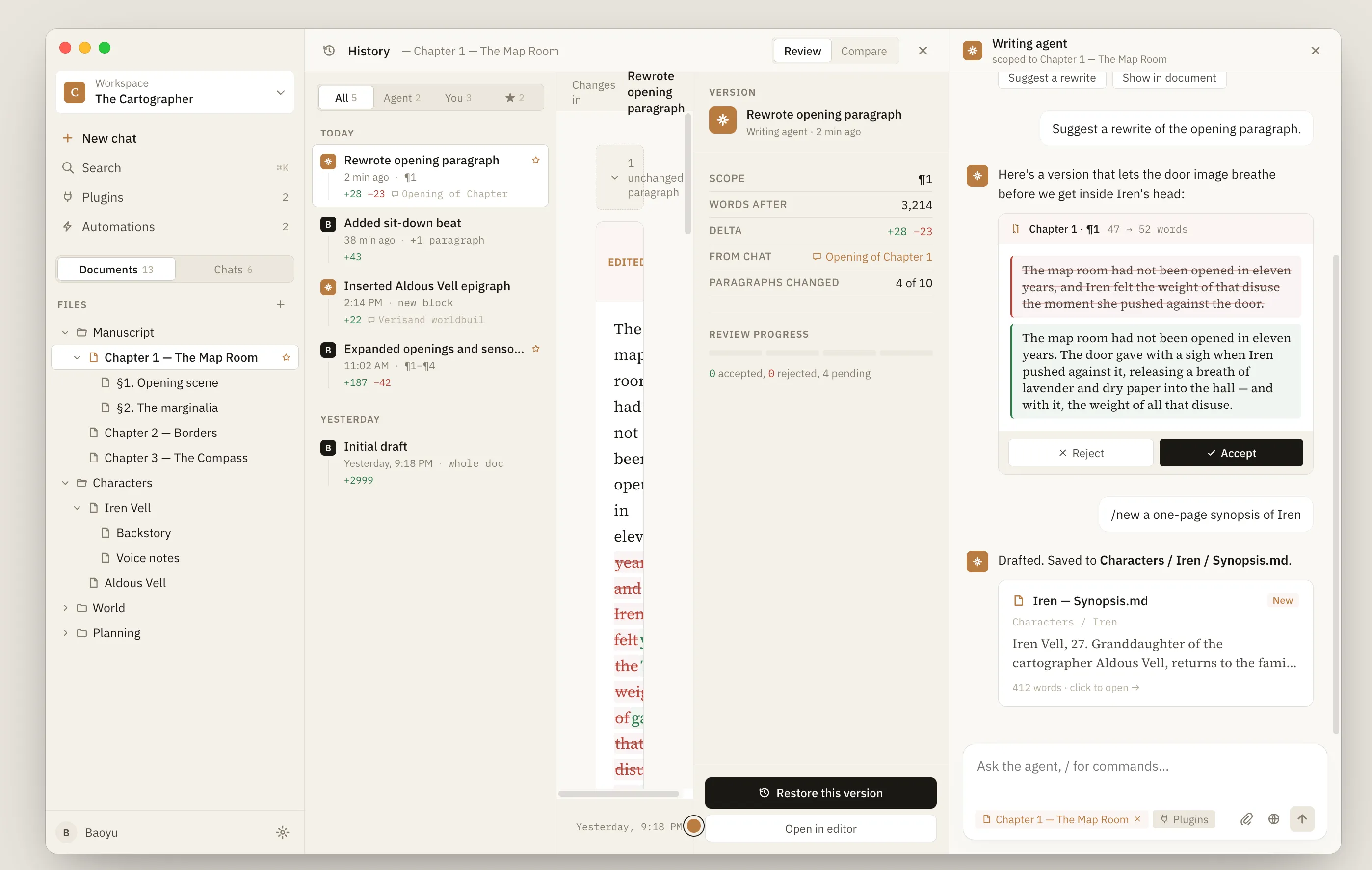Accept the suggested paragraph rewrite
This screenshot has width=1372, height=870.
(x=1231, y=453)
